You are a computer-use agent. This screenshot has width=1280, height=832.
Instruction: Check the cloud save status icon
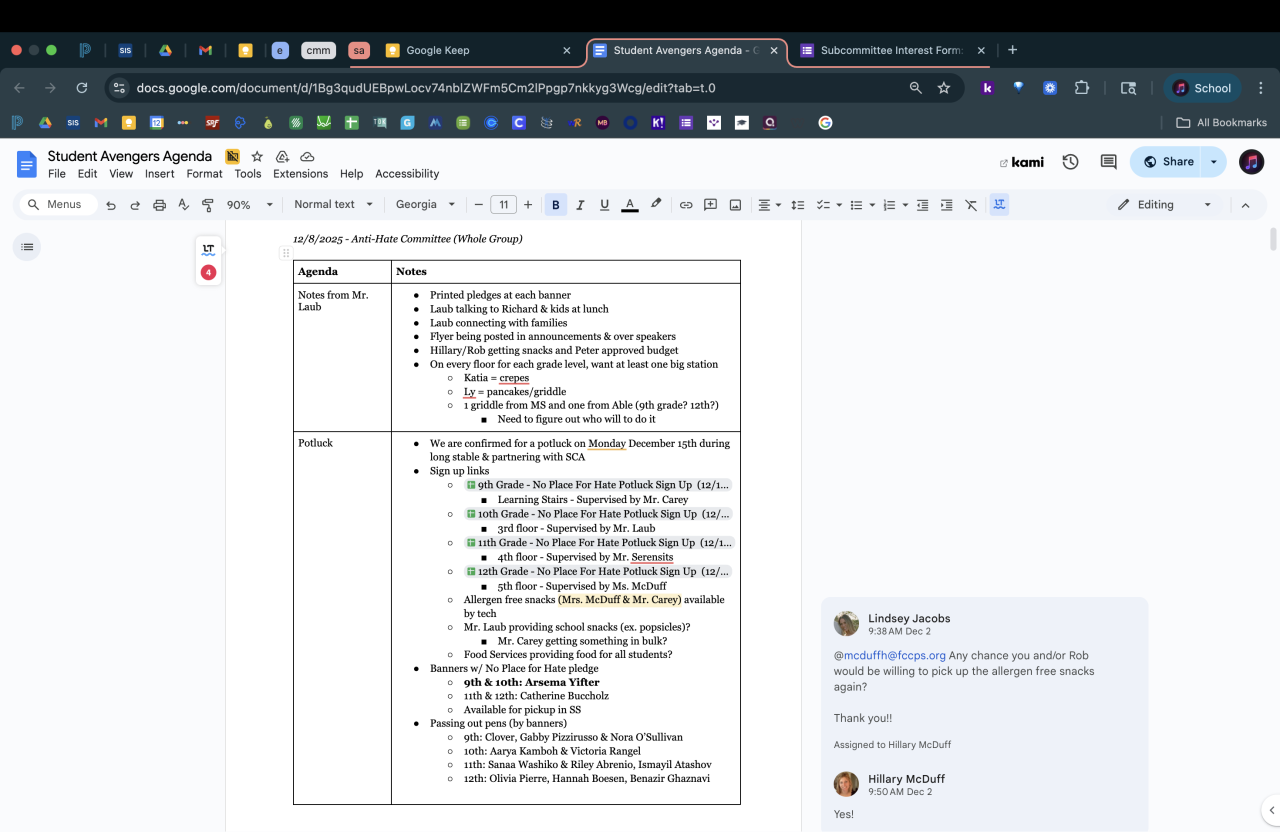(308, 157)
